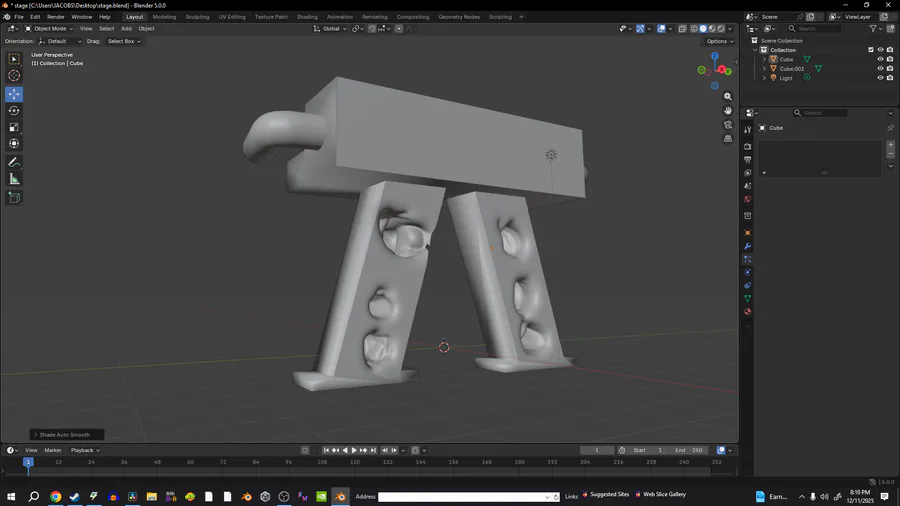Select the Measure tool
The width and height of the screenshot is (900, 506).
click(14, 180)
